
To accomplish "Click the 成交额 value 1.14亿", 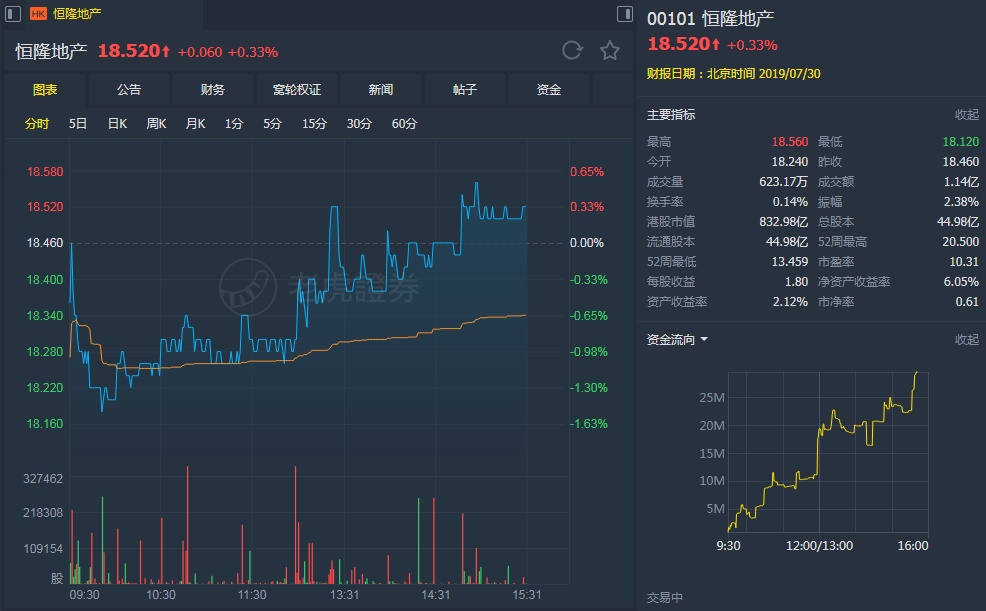I will pyautogui.click(x=961, y=182).
